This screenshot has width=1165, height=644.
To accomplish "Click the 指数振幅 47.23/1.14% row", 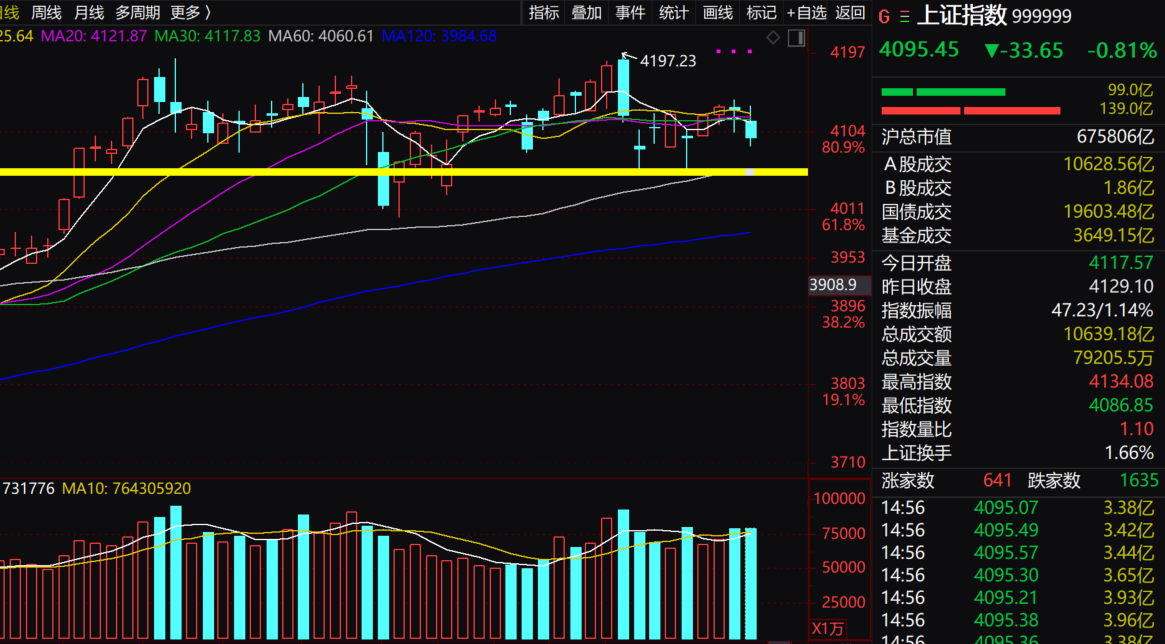I will (1018, 310).
